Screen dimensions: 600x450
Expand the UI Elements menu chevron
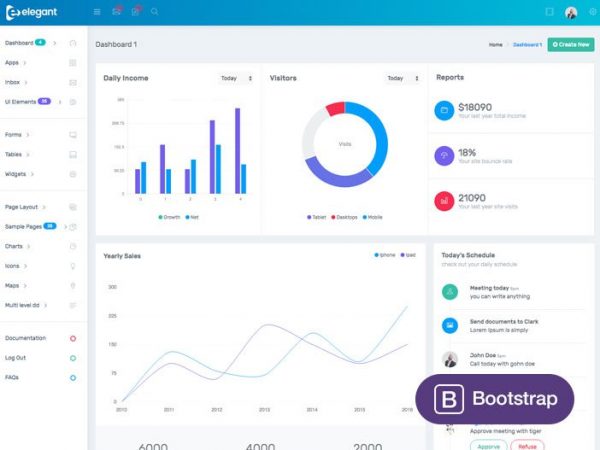tap(60, 102)
